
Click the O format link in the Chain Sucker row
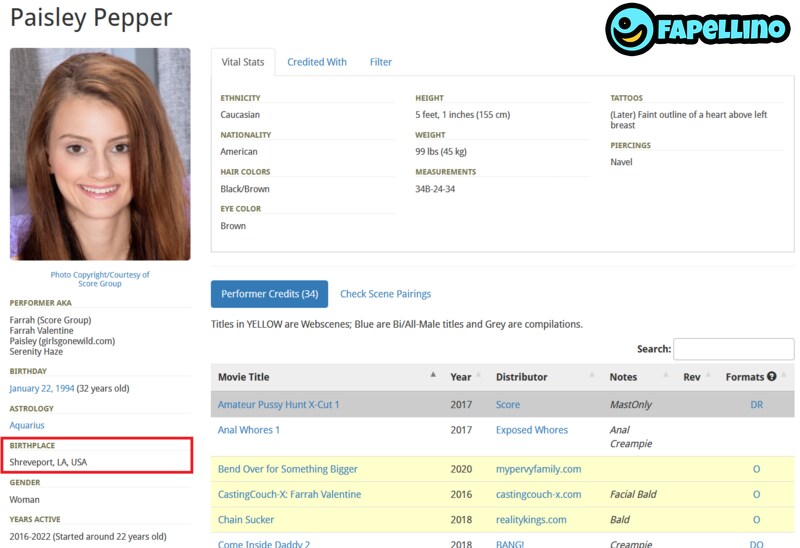756,519
